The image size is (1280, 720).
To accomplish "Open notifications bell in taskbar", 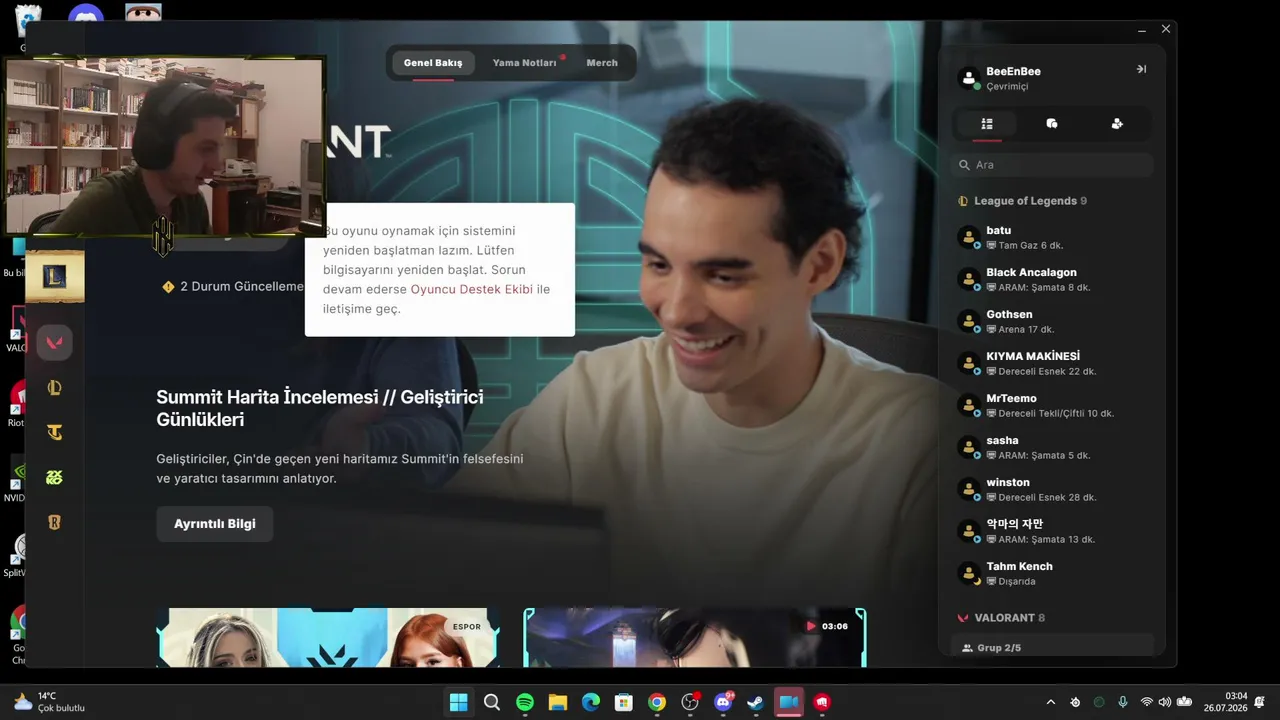I will point(1259,702).
